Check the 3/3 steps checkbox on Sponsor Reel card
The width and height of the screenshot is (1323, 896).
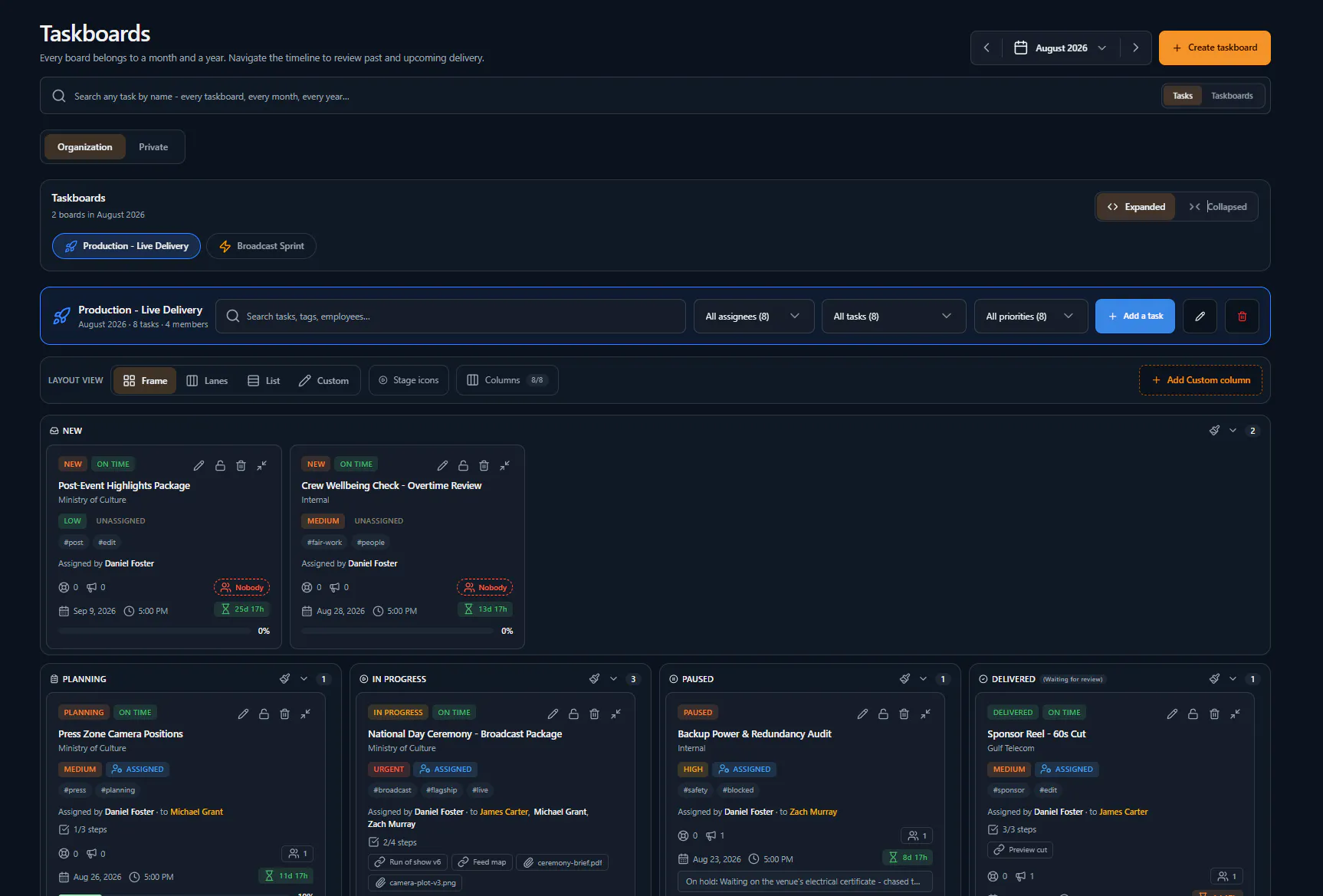[x=993, y=829]
